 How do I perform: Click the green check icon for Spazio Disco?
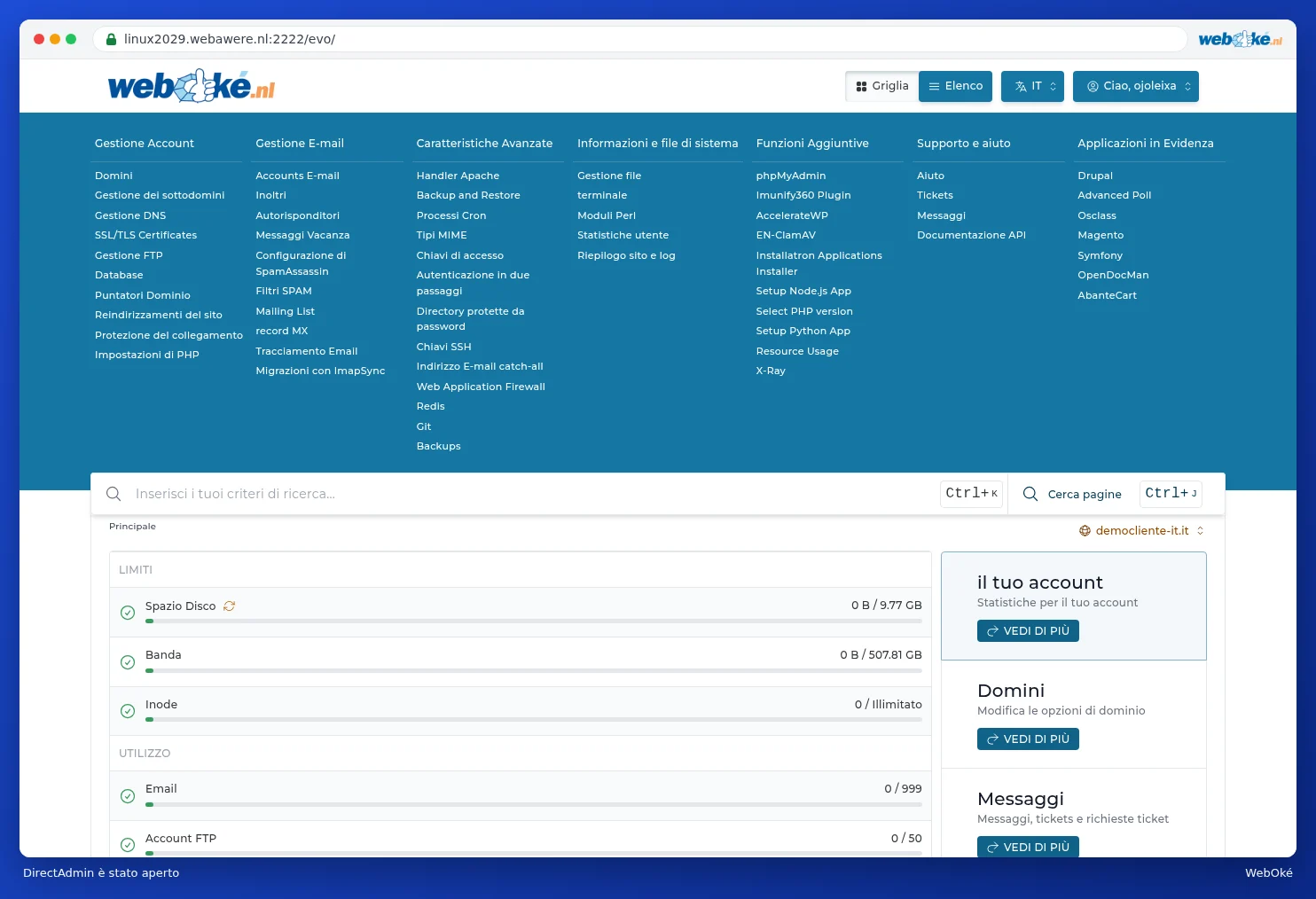click(x=128, y=613)
